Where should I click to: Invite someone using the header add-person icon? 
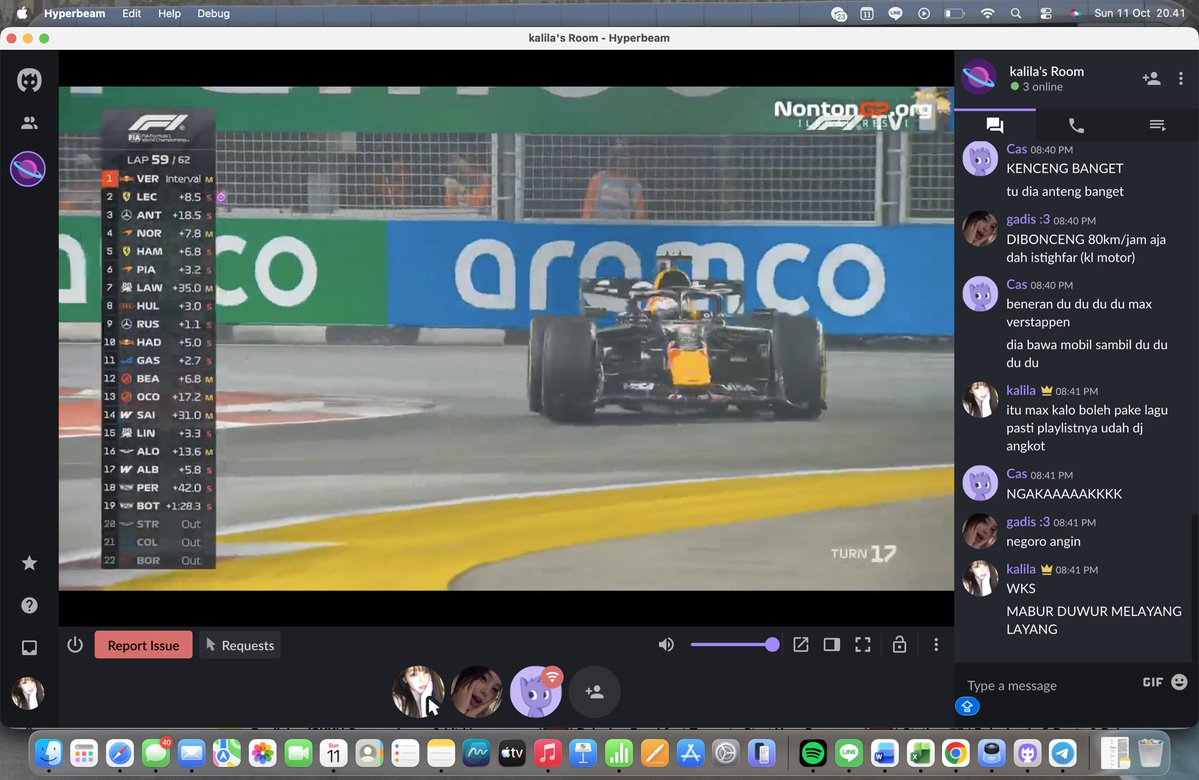1151,78
